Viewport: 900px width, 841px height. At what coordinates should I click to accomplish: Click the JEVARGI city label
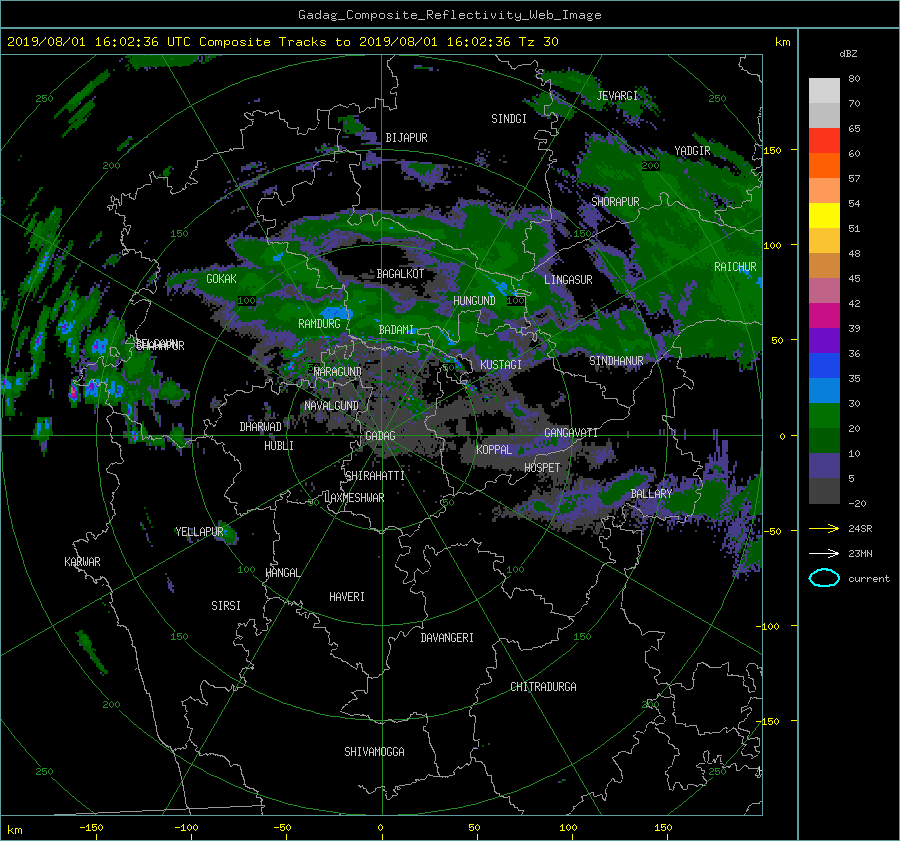click(x=617, y=96)
